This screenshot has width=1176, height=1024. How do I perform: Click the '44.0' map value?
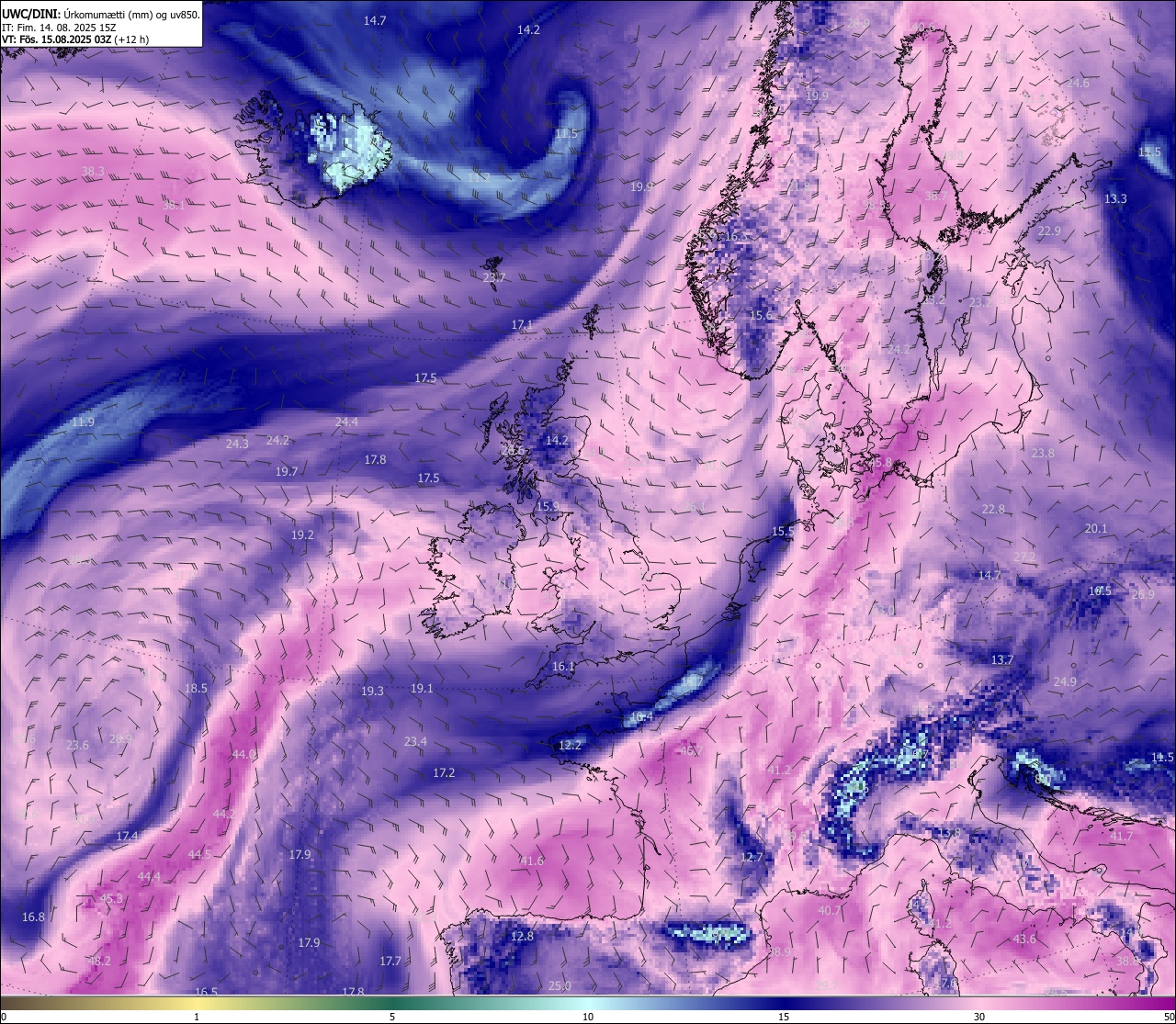243,754
